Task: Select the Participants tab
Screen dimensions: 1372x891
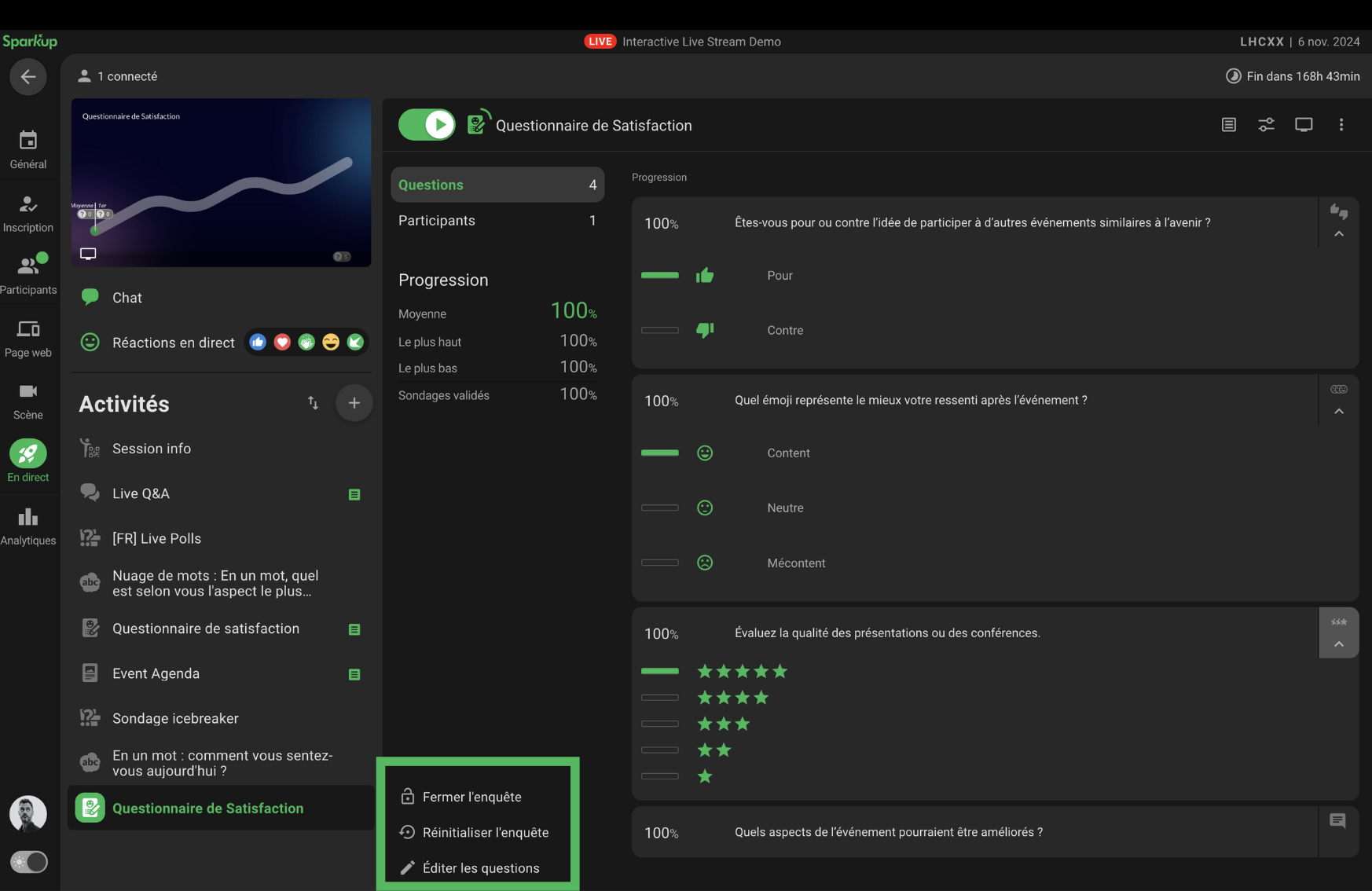Action: [x=497, y=221]
